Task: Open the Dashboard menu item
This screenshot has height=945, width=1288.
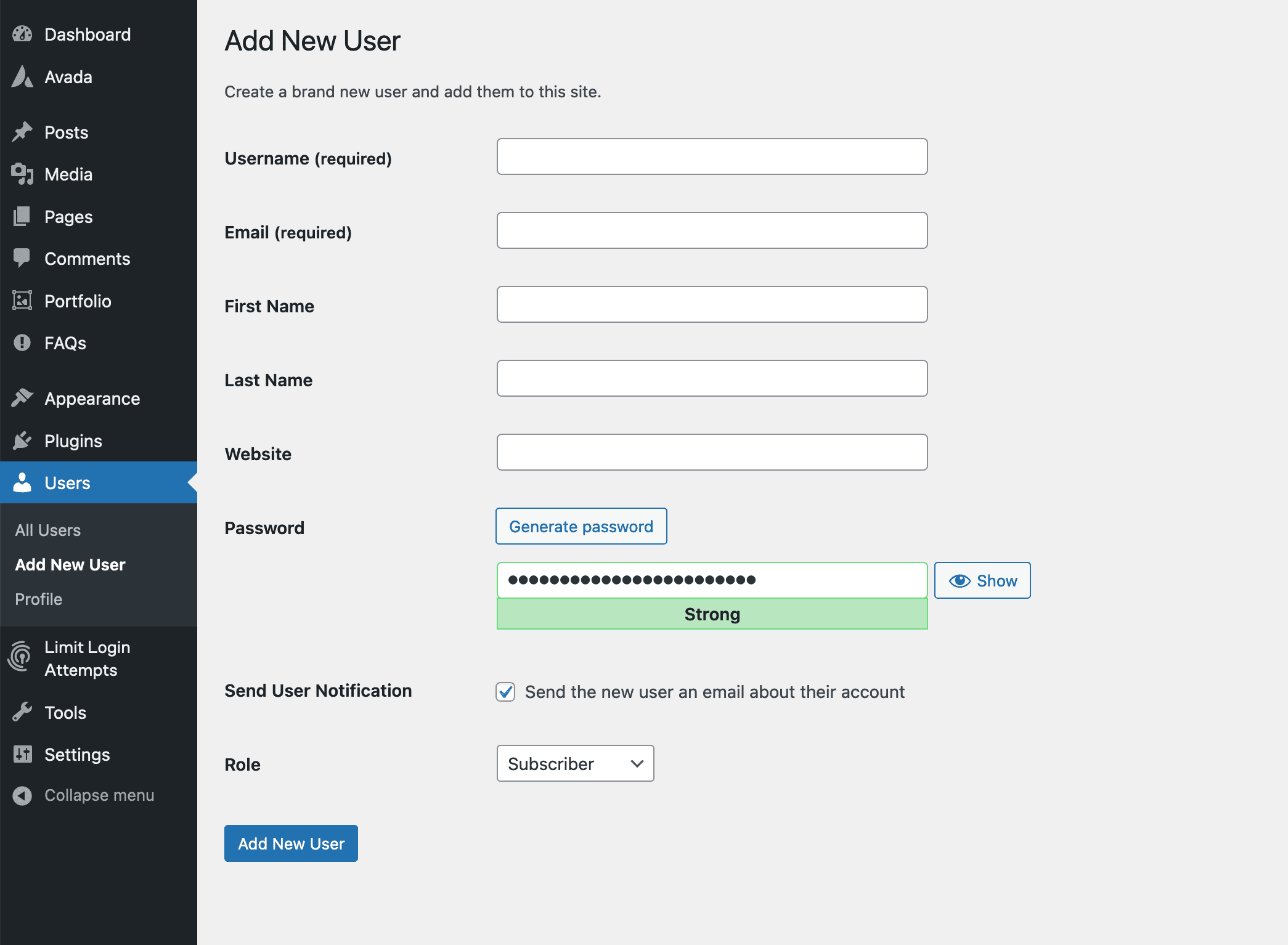Action: click(x=99, y=34)
